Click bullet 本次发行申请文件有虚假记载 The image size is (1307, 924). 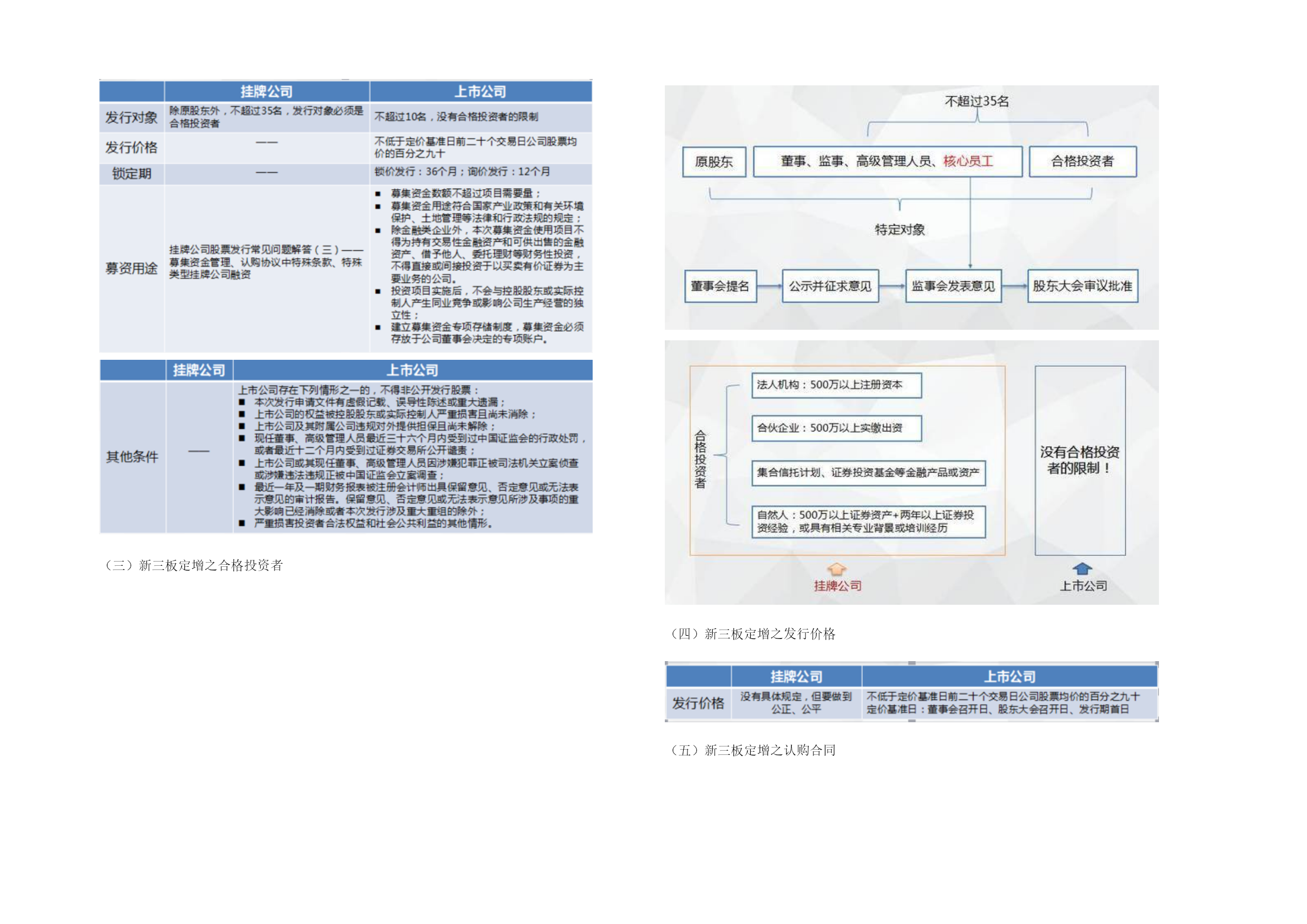(x=372, y=402)
